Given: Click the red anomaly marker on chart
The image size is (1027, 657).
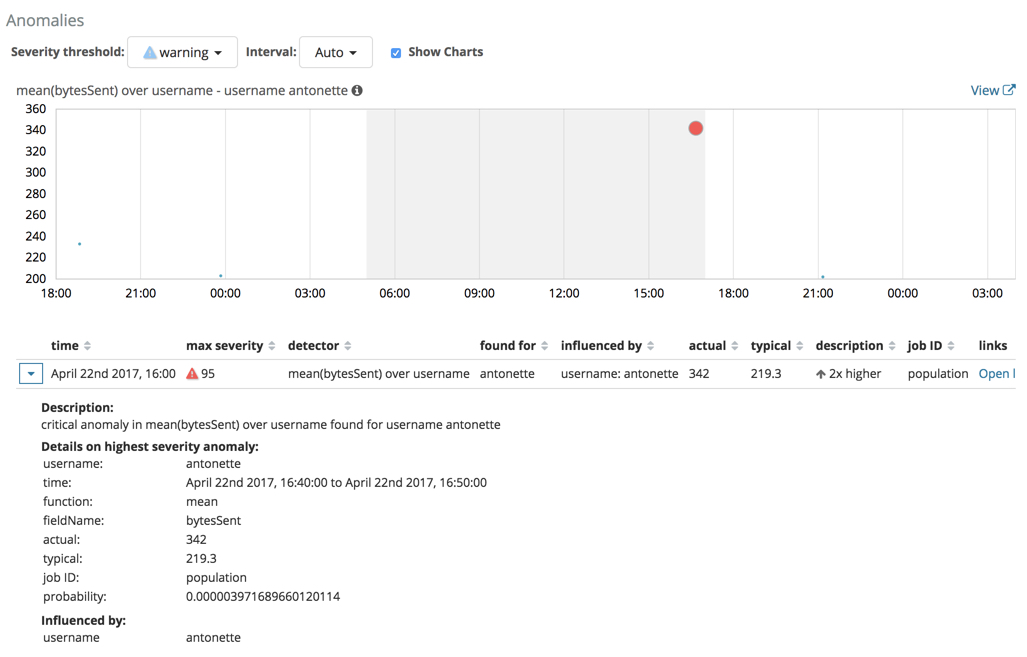Looking at the screenshot, I should [x=695, y=128].
